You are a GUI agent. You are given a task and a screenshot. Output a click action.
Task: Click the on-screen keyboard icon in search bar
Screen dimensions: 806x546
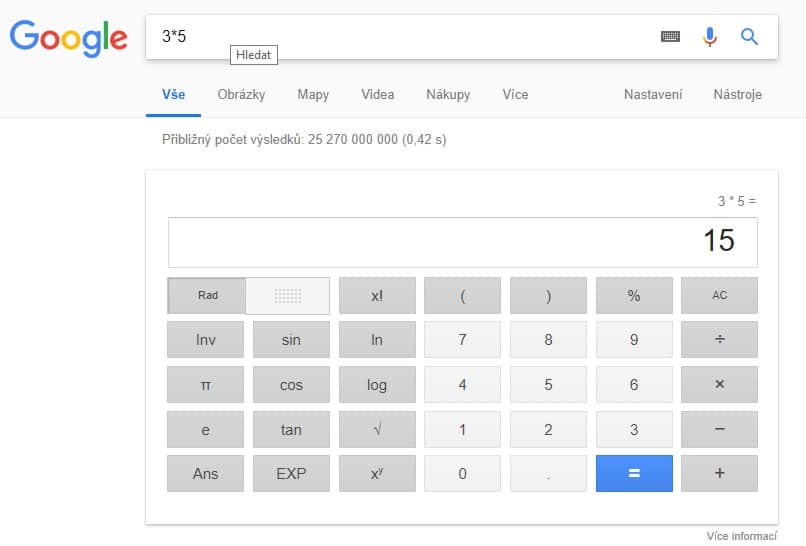point(670,37)
